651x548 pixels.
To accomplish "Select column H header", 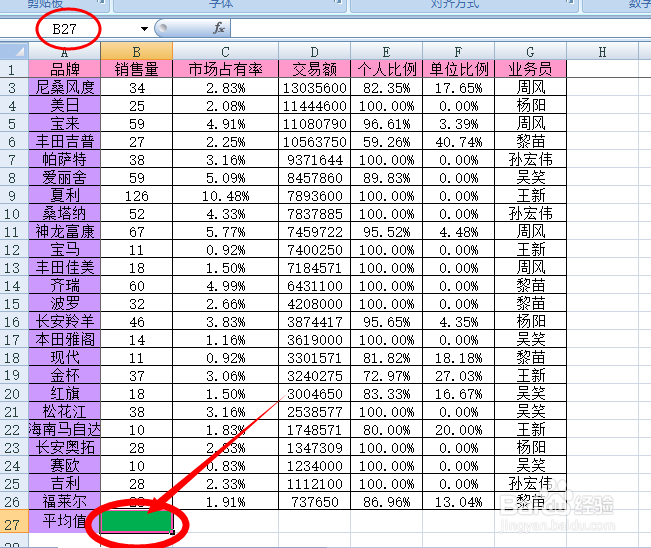I will click(x=602, y=51).
